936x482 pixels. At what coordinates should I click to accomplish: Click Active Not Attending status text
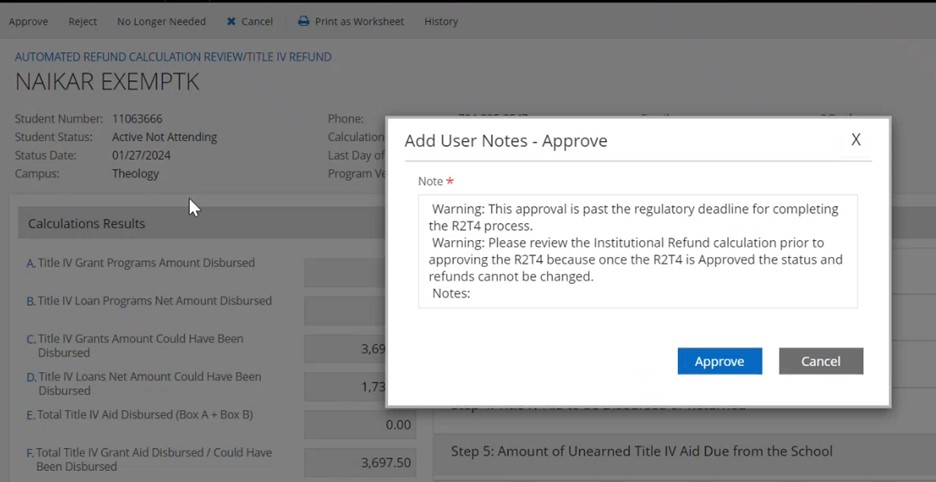tap(164, 137)
